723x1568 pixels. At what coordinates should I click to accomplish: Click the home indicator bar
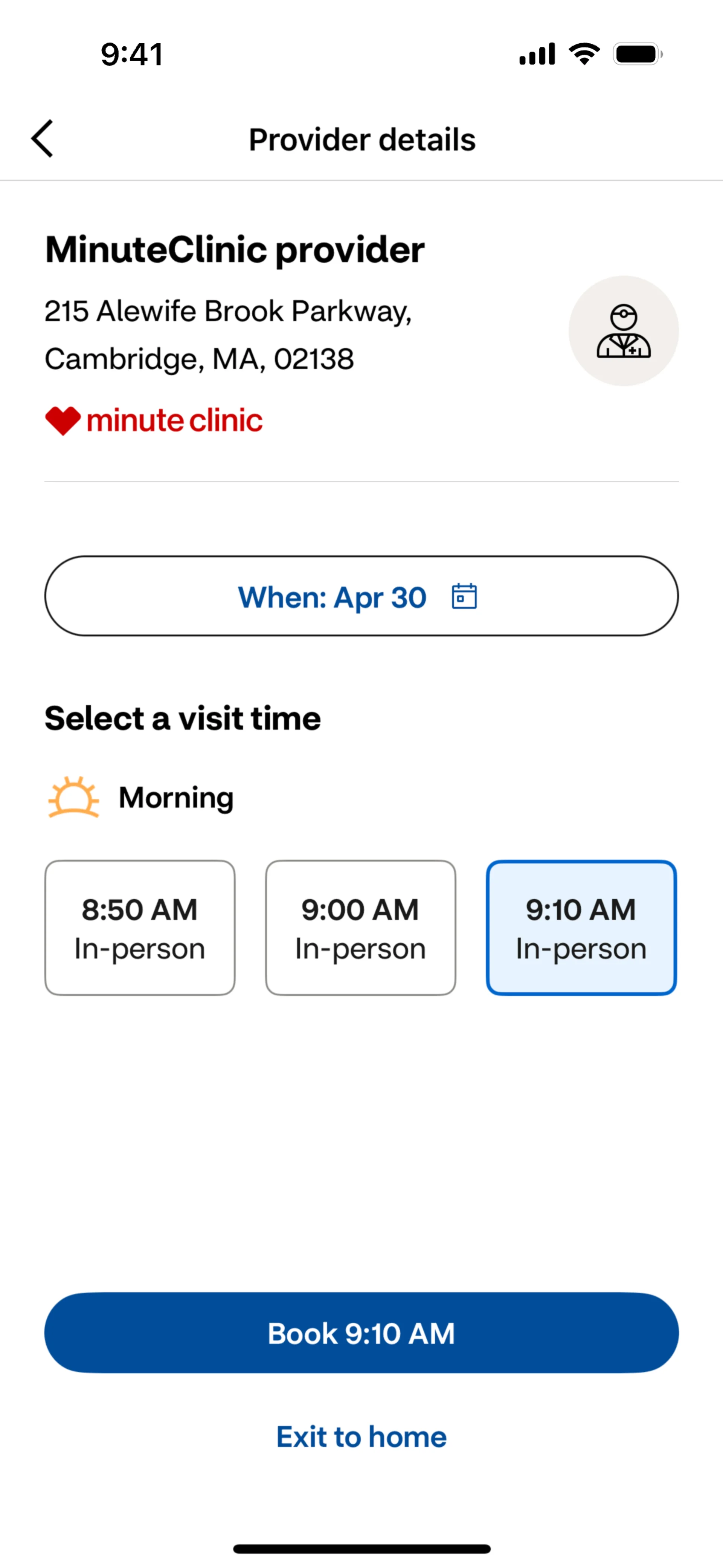click(361, 1548)
